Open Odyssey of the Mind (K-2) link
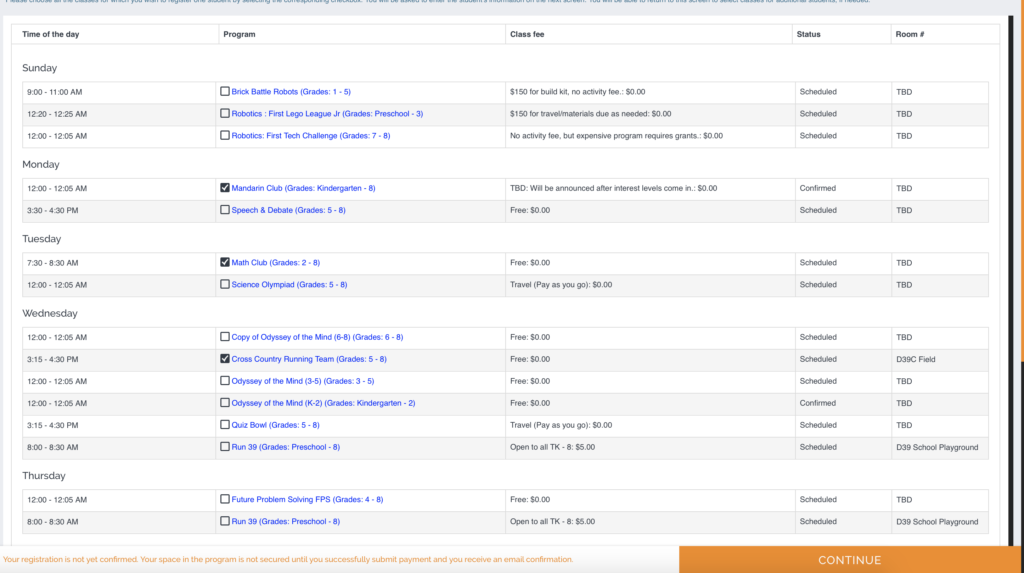The width and height of the screenshot is (1024, 573). [x=323, y=403]
